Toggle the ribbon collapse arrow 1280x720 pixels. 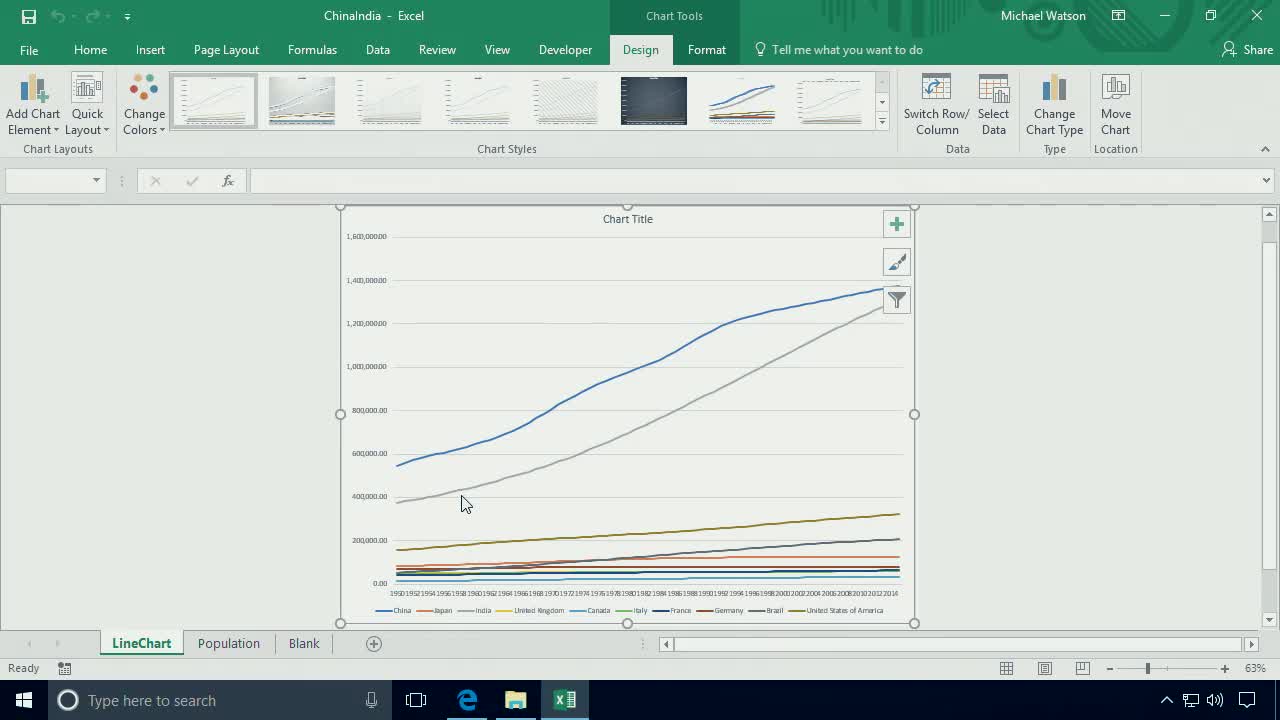[1265, 148]
